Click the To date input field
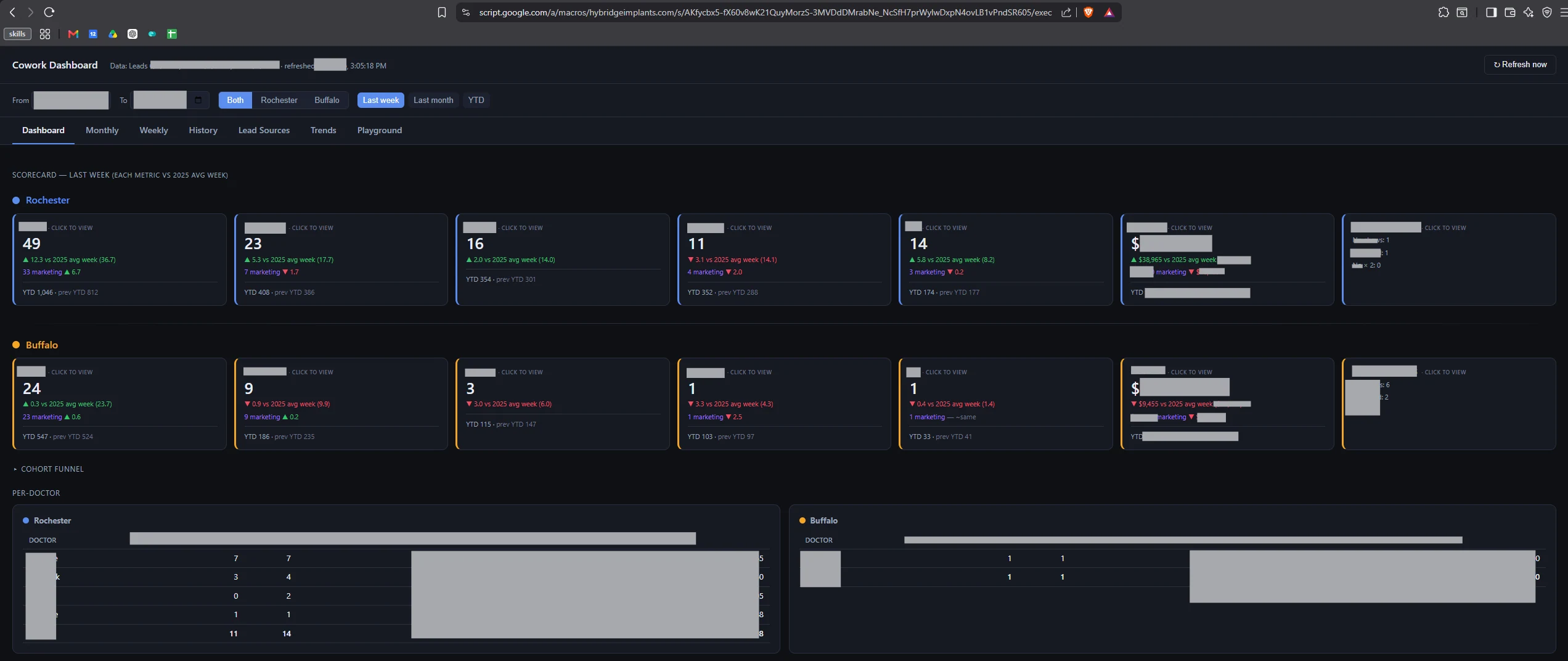The width and height of the screenshot is (1568, 661). [171, 100]
